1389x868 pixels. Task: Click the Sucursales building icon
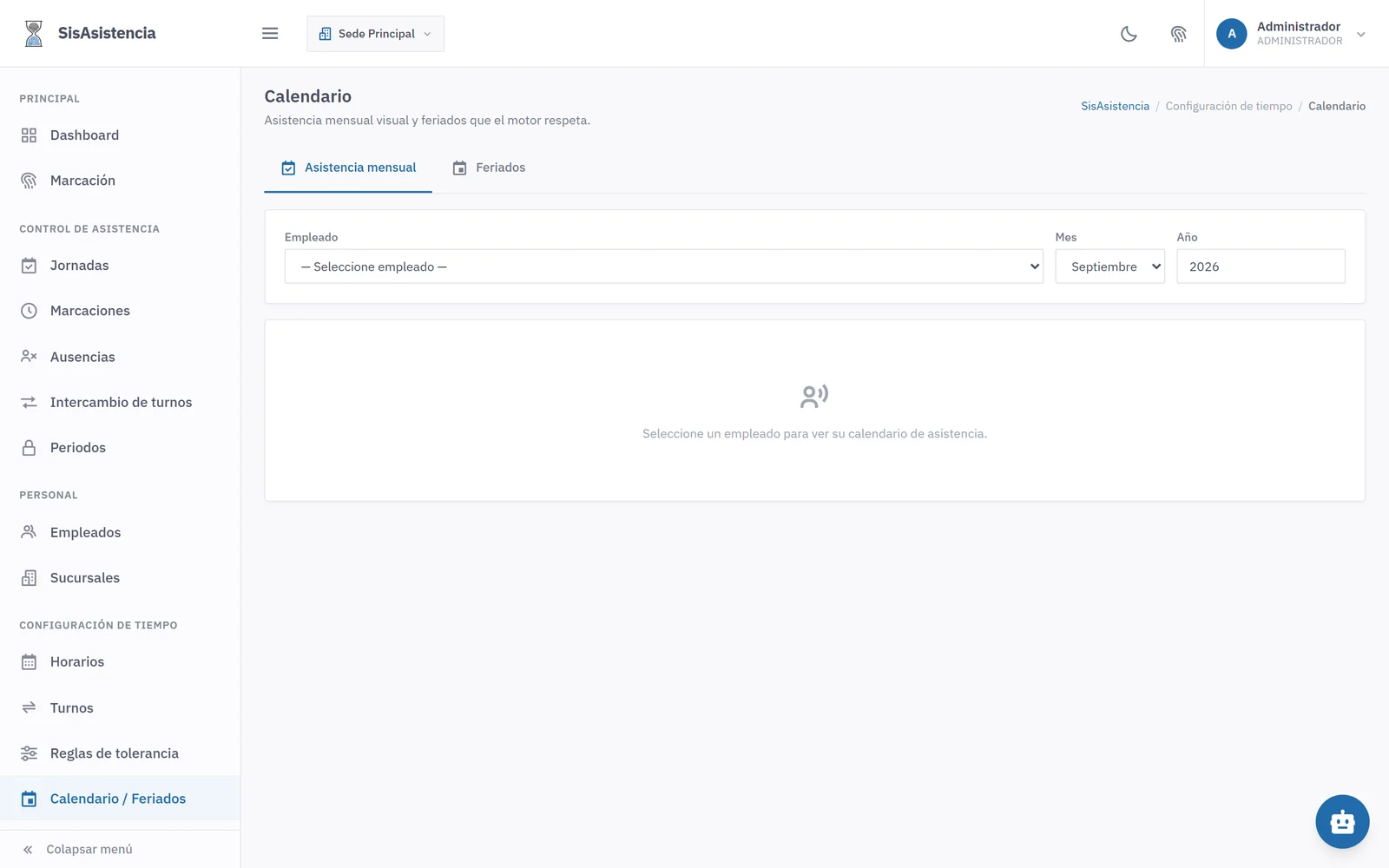29,578
